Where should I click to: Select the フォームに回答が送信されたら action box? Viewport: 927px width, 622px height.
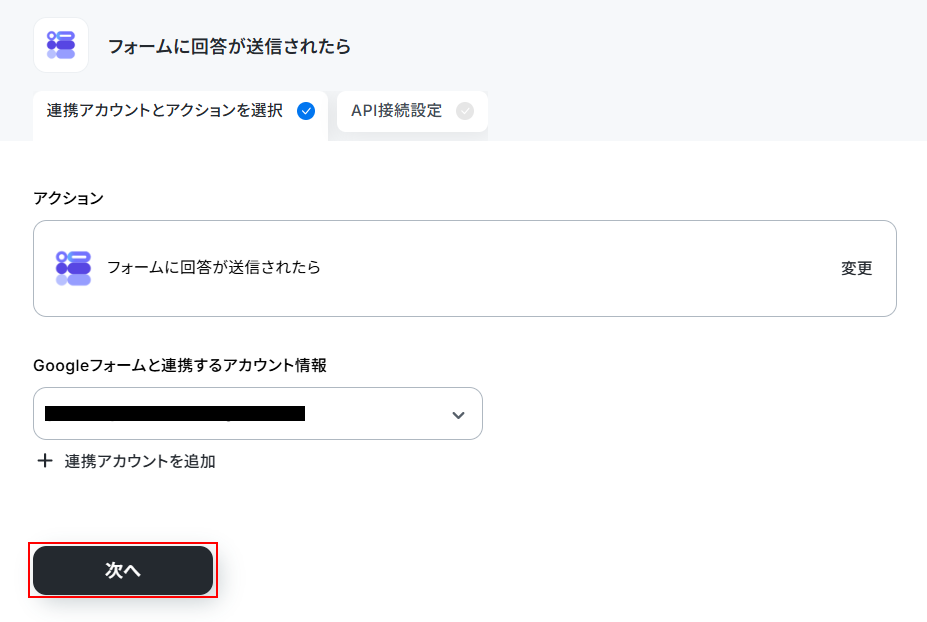(465, 268)
